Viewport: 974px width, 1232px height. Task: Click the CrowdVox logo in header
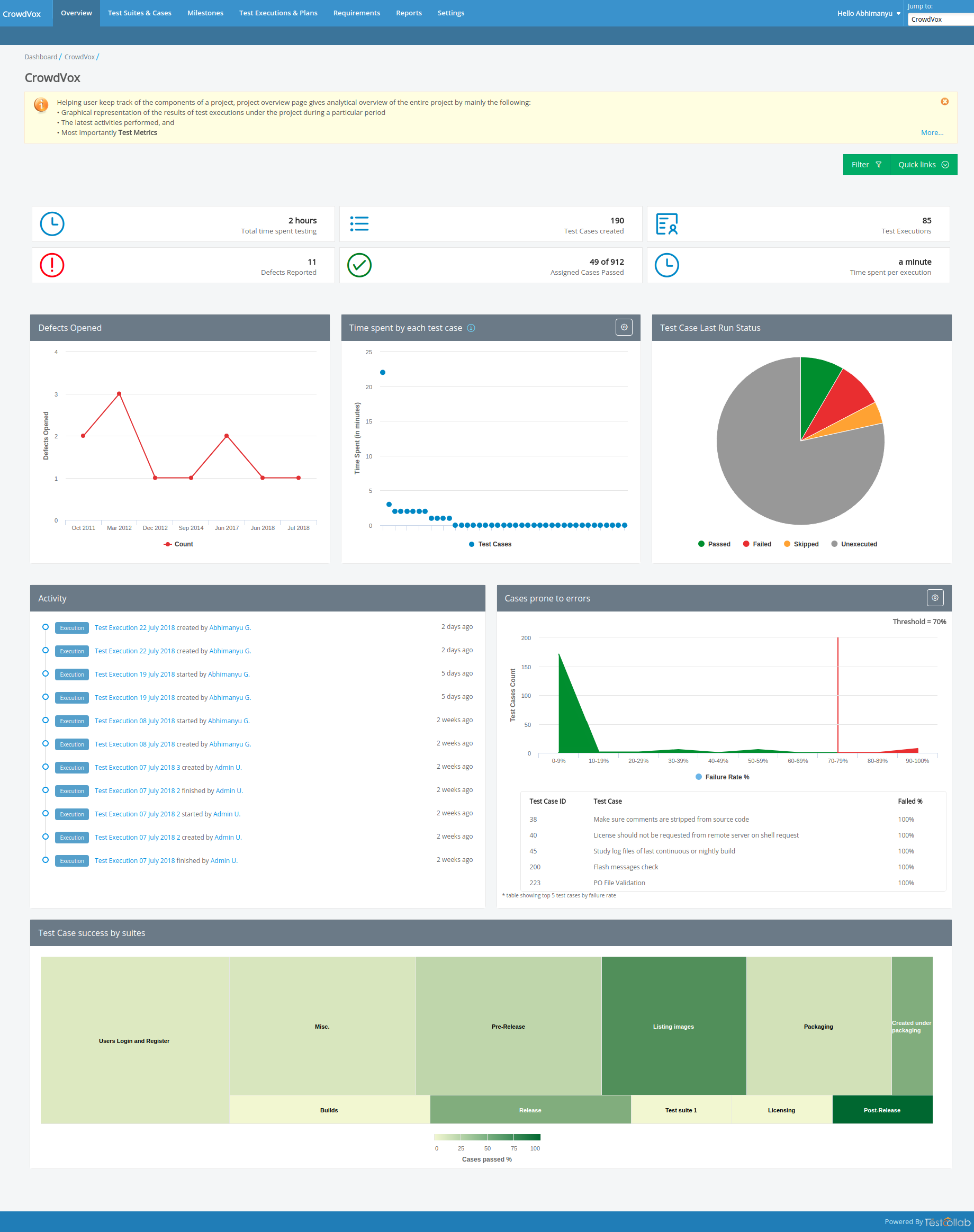point(22,14)
